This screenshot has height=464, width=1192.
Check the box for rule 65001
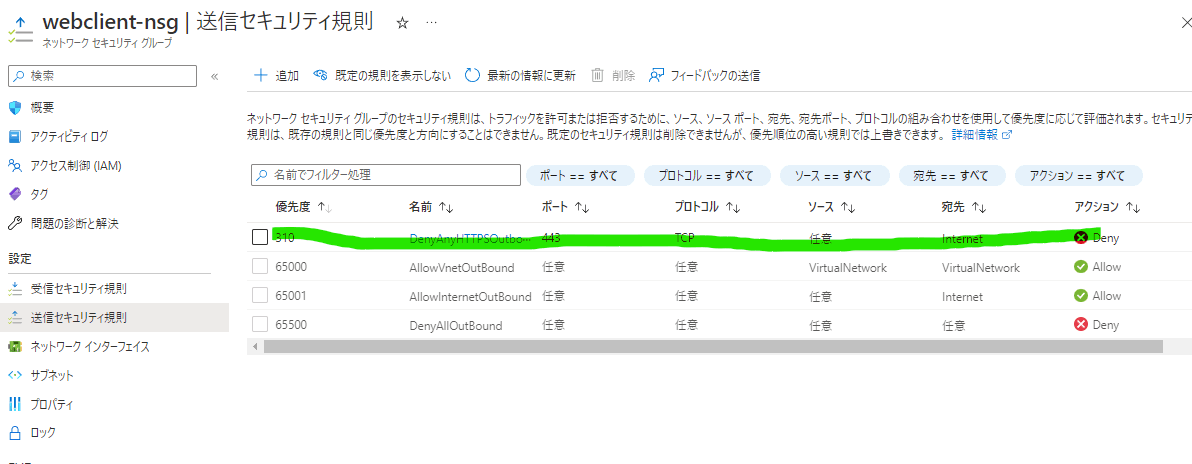(x=260, y=296)
